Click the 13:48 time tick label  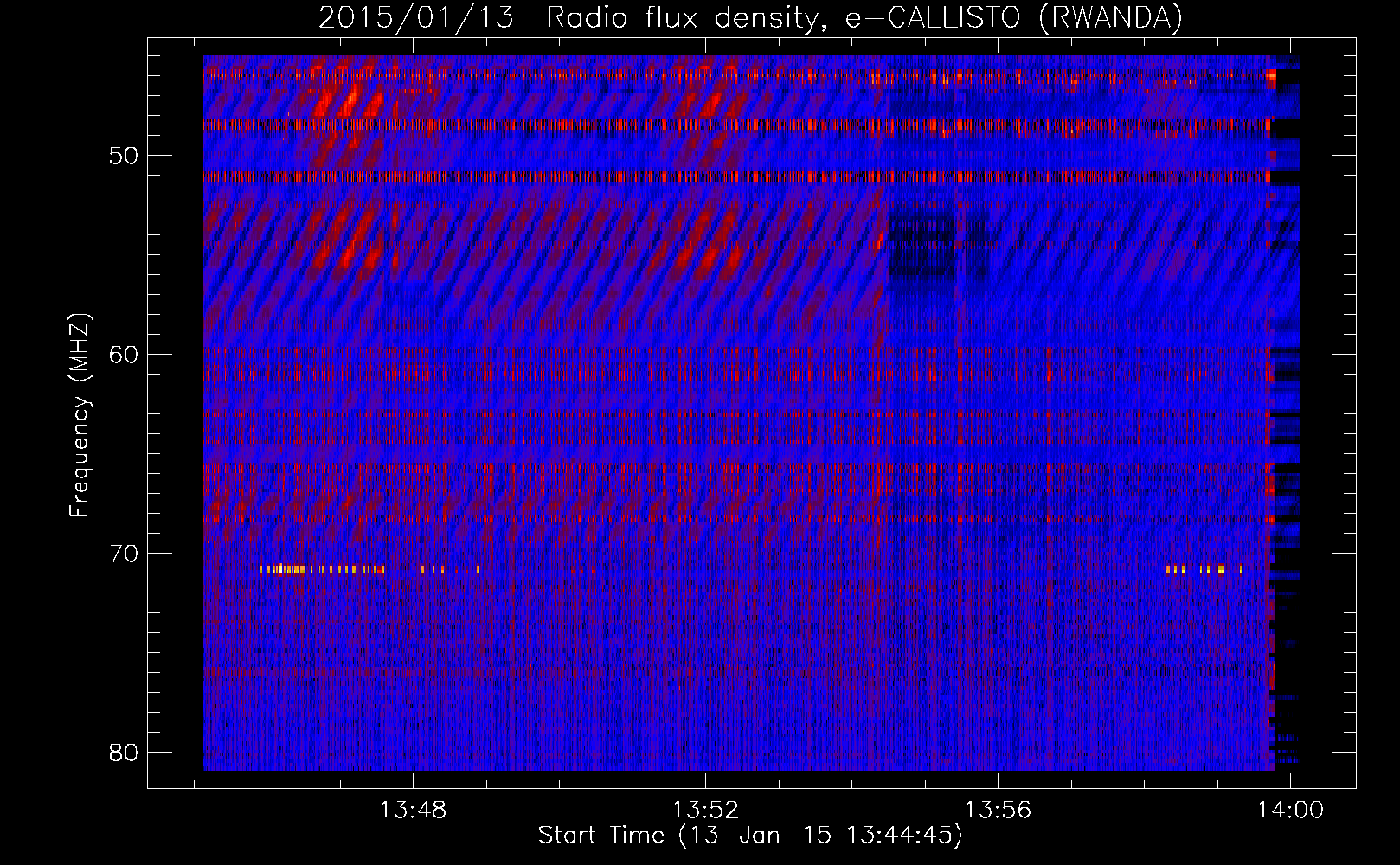(414, 811)
